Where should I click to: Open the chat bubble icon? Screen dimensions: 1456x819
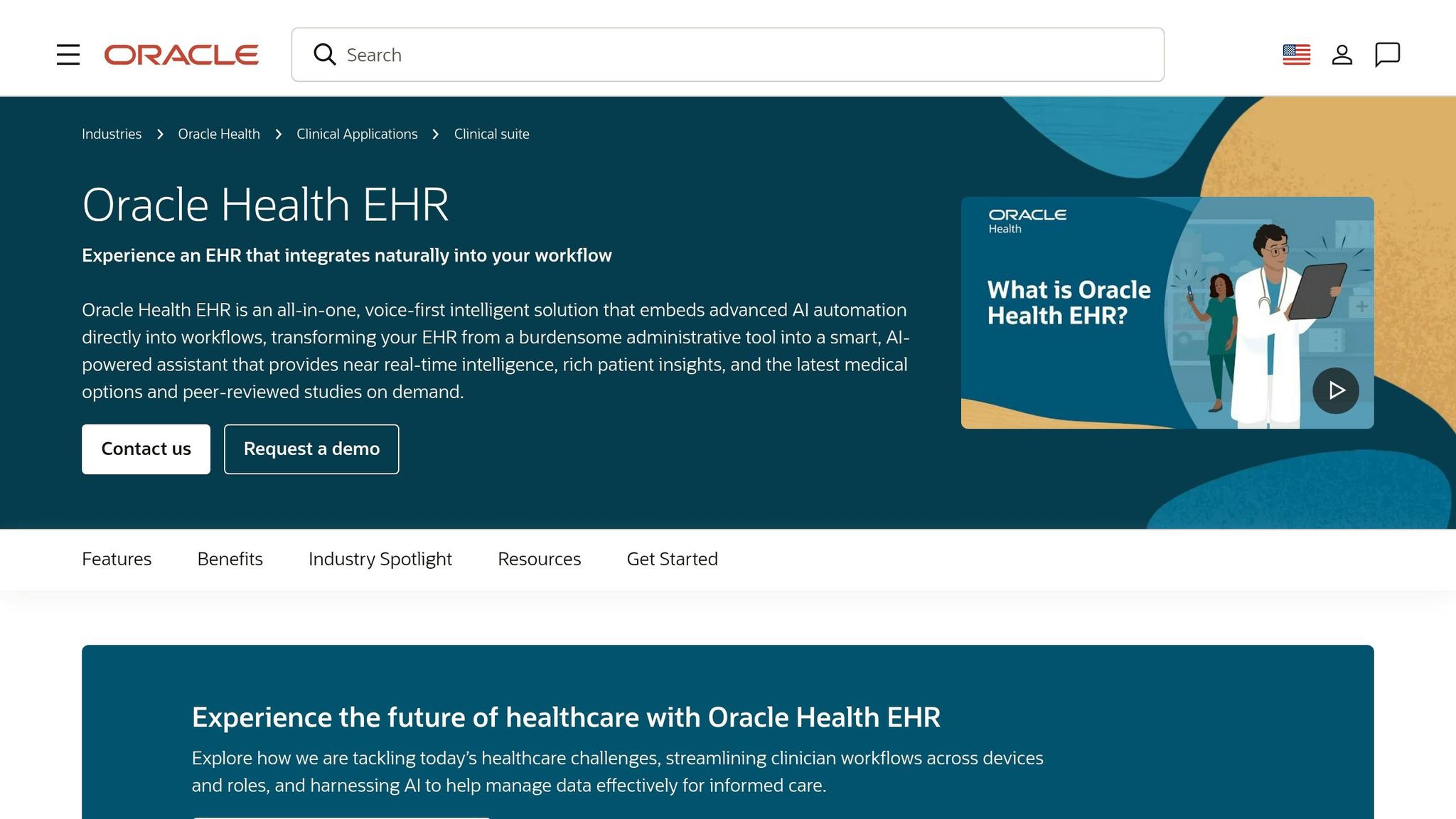[x=1387, y=55]
